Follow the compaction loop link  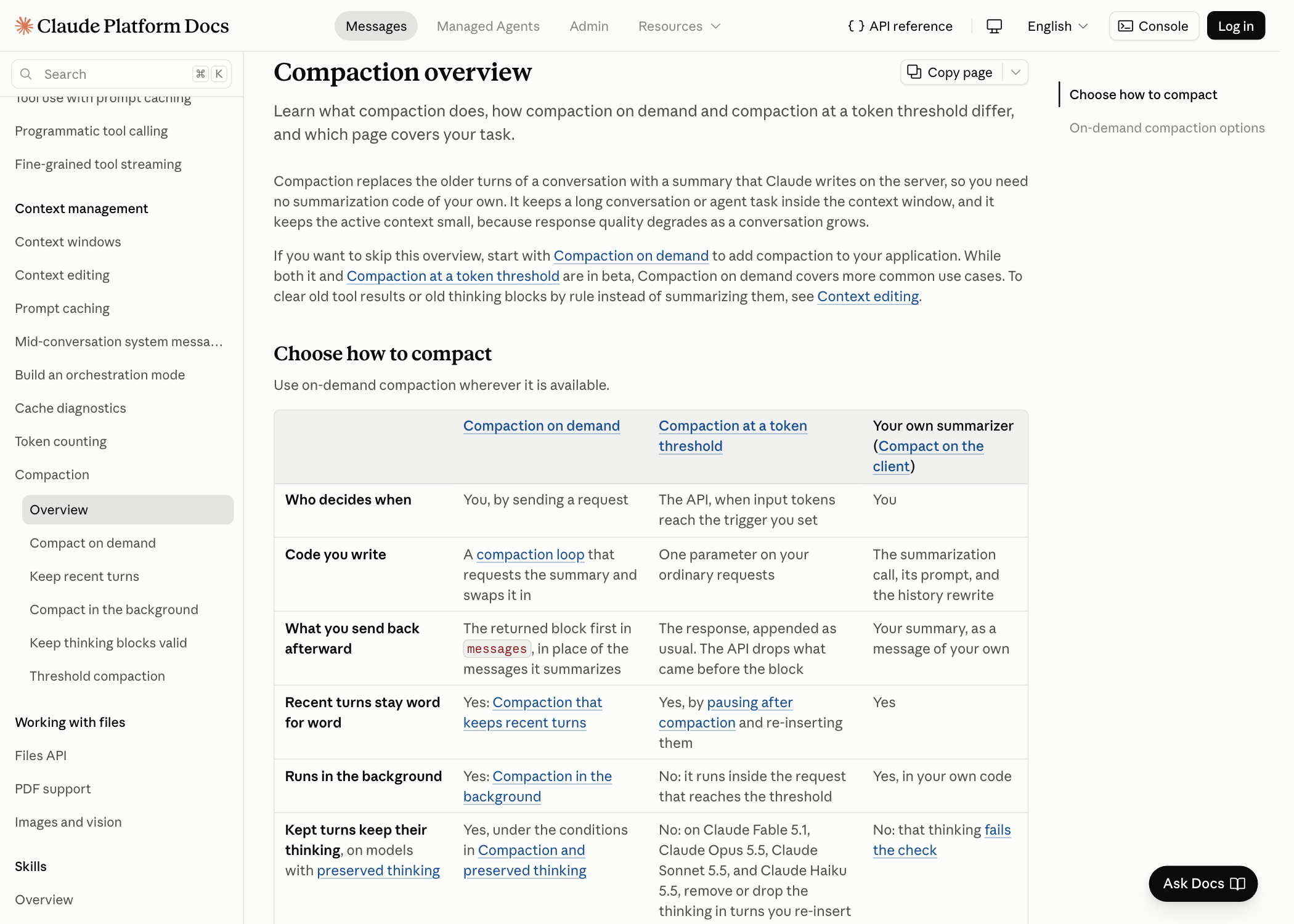pyautogui.click(x=530, y=554)
